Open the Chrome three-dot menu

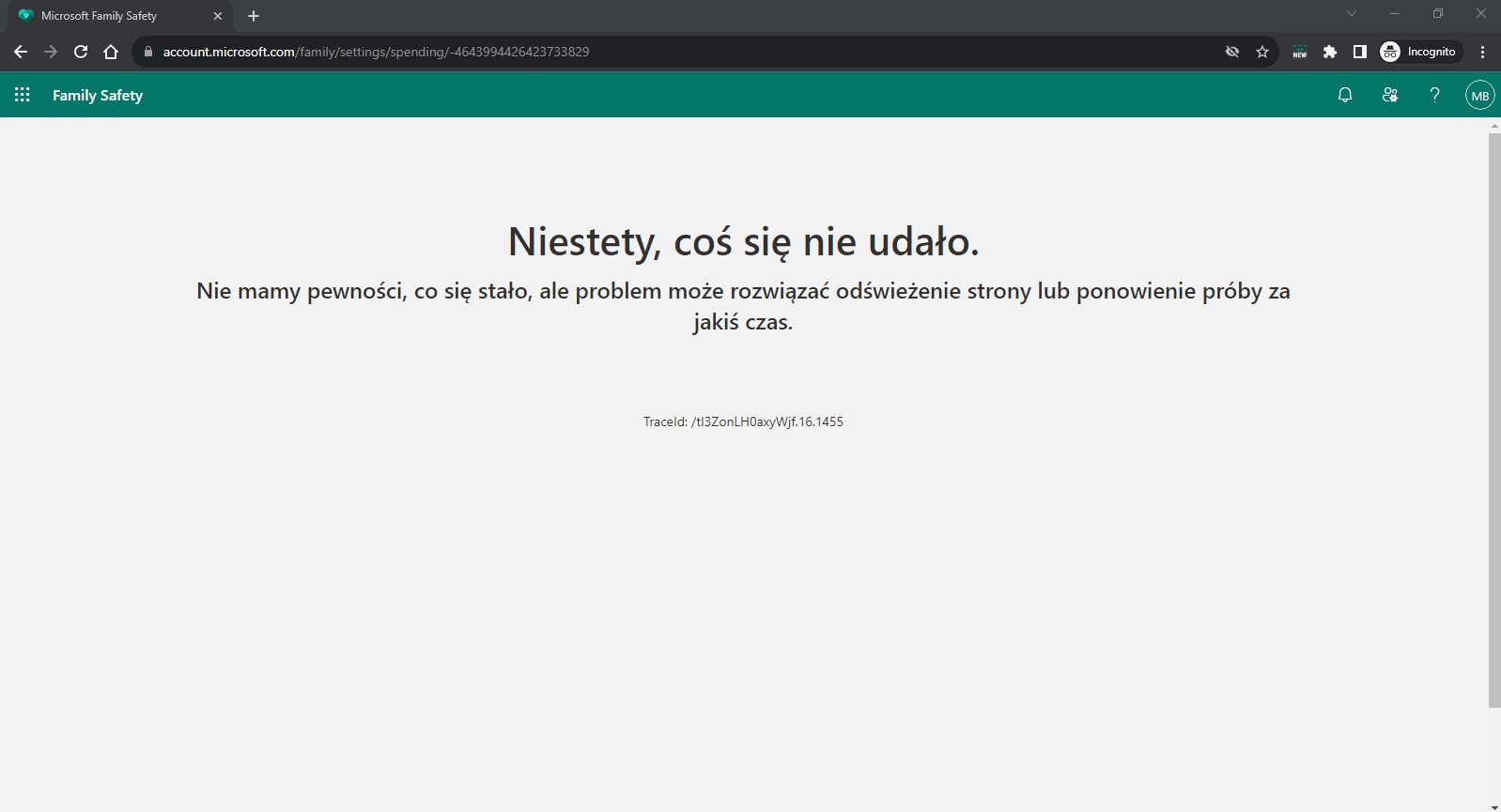coord(1483,52)
